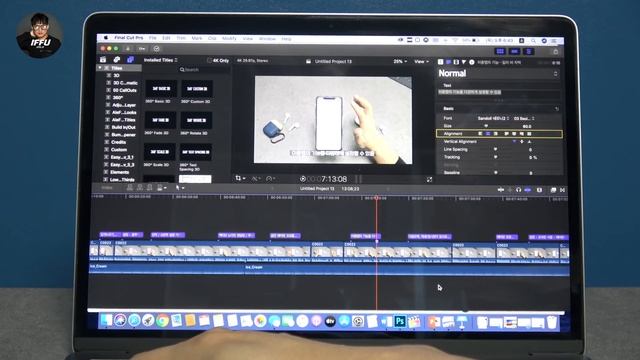Screen dimensions: 640x360
Task: Open the Final Cut Pro menu
Action: point(129,38)
